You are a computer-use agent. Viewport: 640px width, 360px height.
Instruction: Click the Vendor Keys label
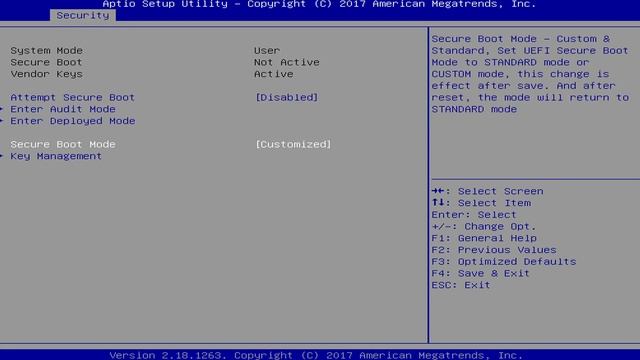coord(47,74)
